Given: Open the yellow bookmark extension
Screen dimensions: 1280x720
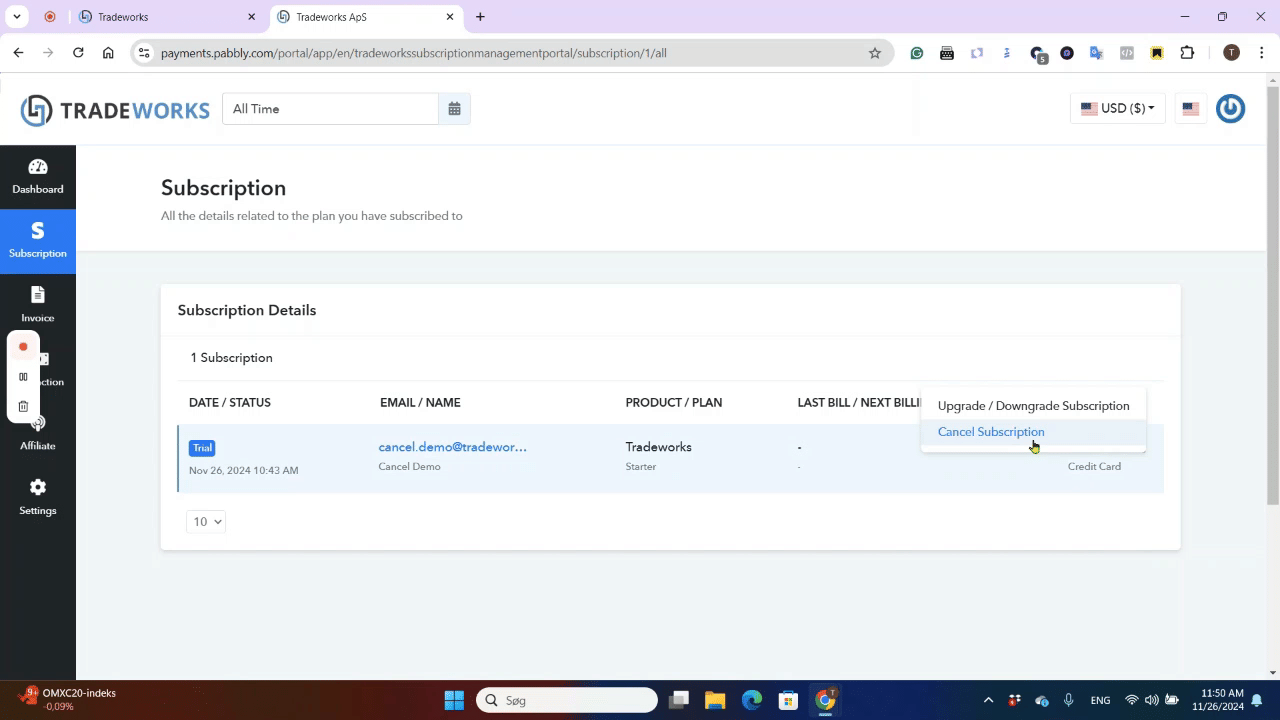Looking at the screenshot, I should pos(1157,53).
